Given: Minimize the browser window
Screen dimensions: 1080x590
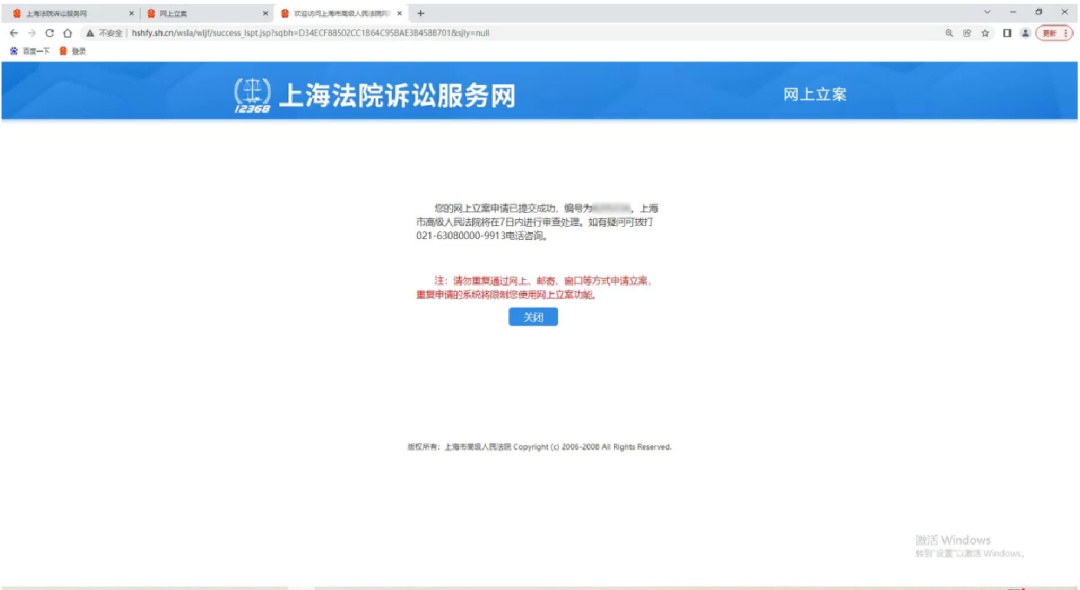Looking at the screenshot, I should [x=1013, y=12].
